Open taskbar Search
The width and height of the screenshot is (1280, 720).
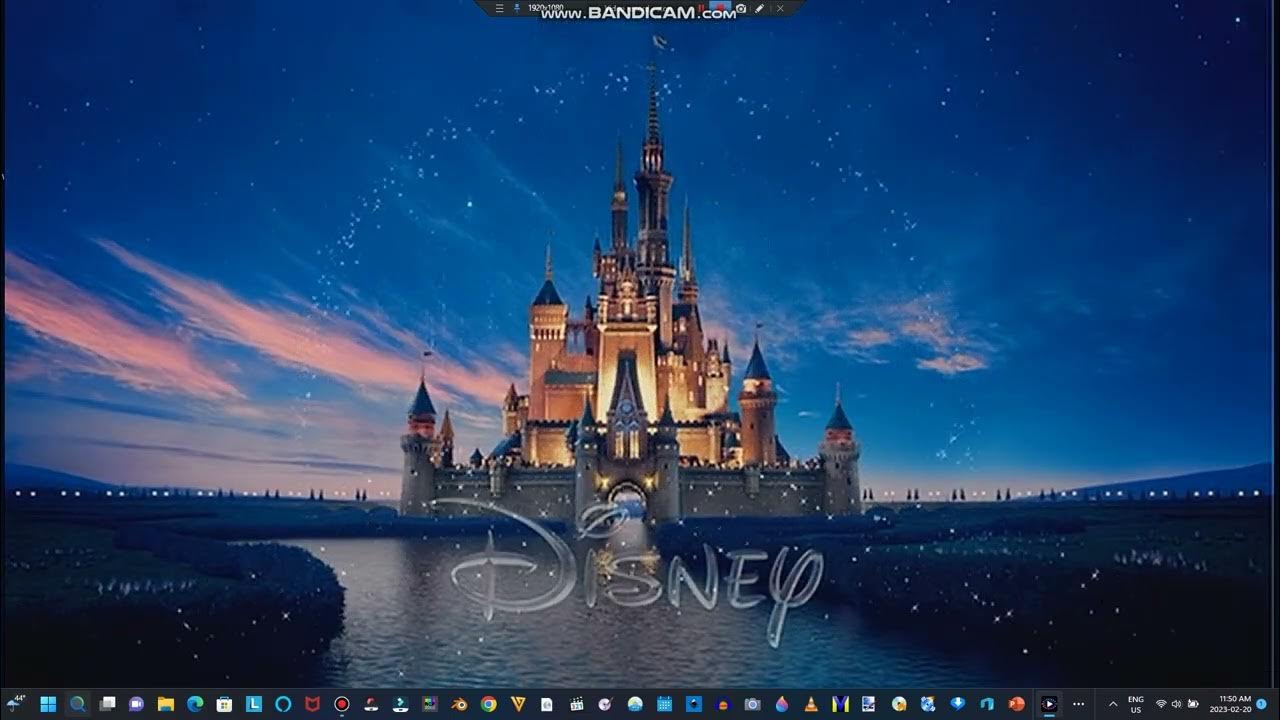tap(77, 704)
